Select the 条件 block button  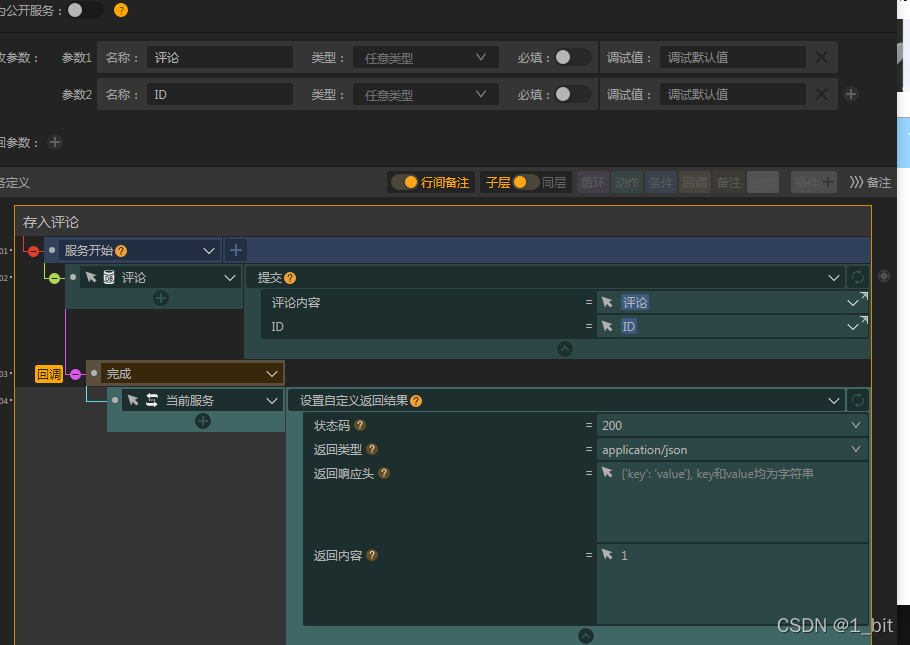point(660,182)
